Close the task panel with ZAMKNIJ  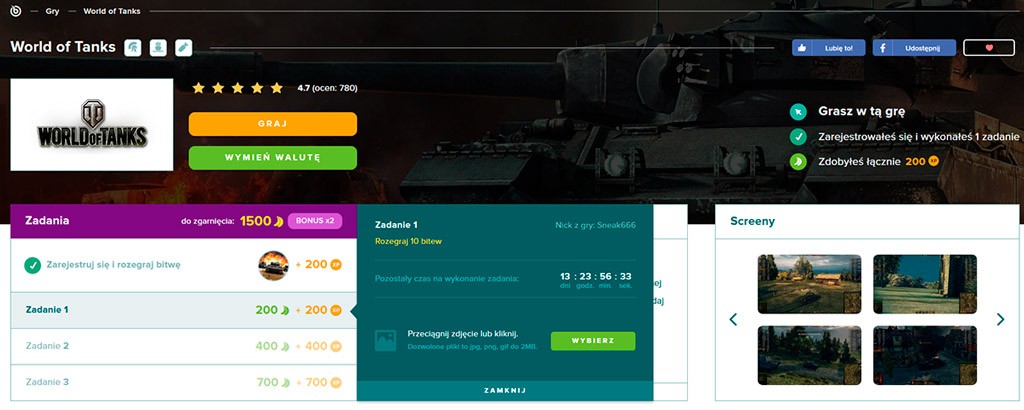coord(505,390)
